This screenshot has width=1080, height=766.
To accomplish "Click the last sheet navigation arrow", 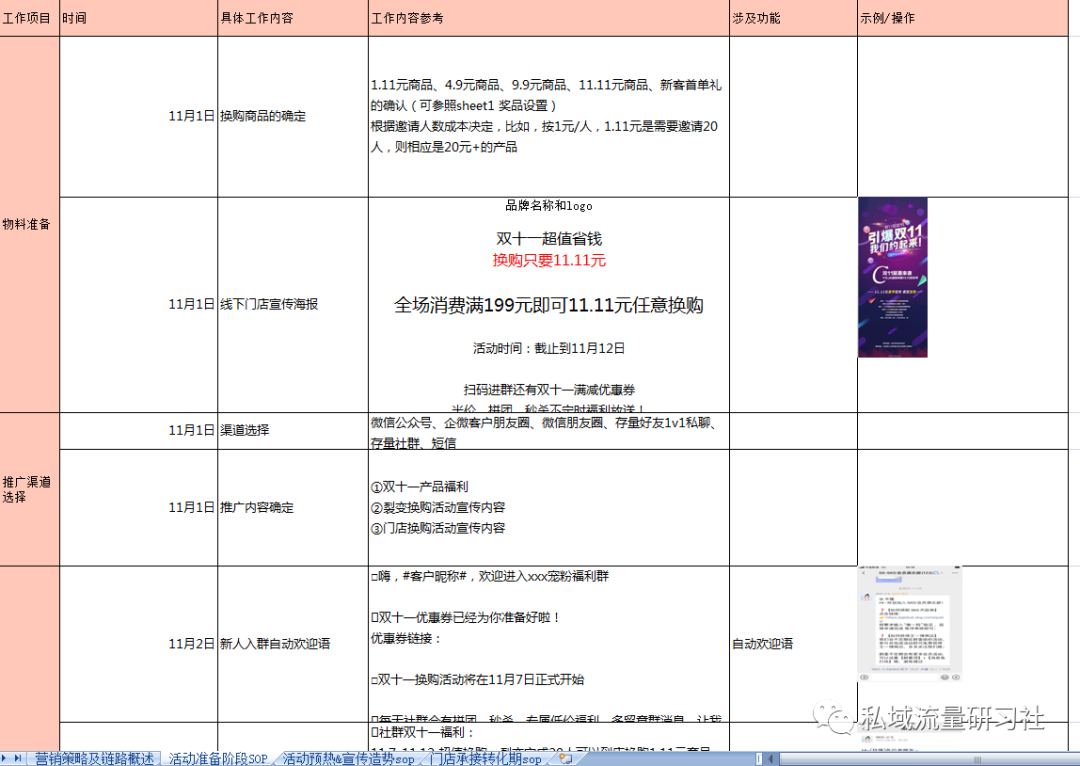I will point(18,758).
